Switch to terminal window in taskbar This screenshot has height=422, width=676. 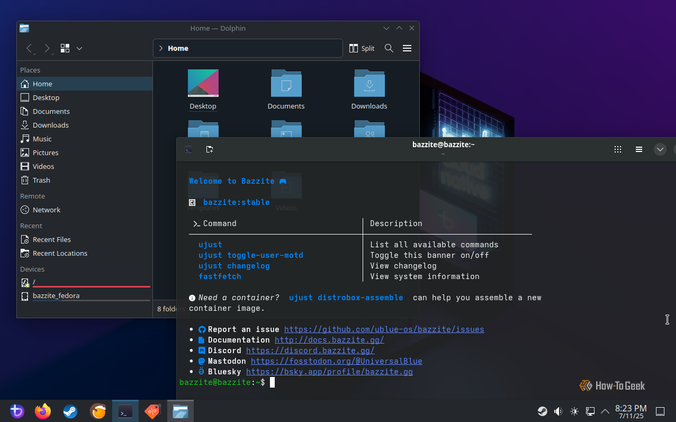click(125, 411)
